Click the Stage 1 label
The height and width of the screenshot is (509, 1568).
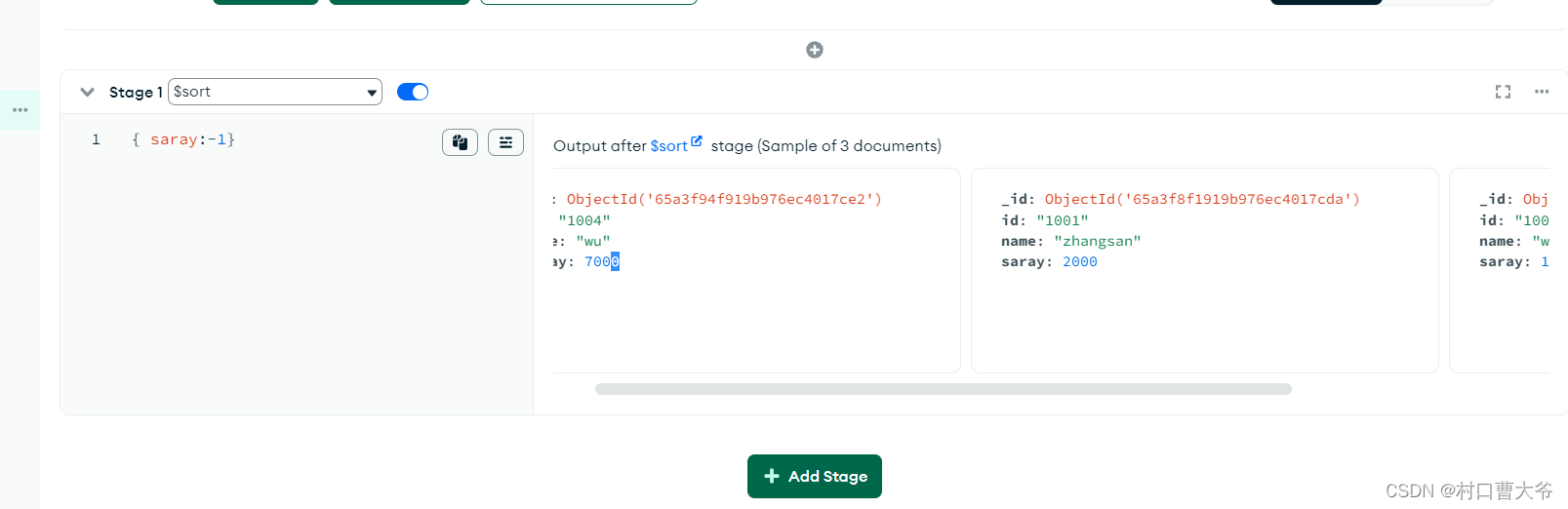click(x=136, y=92)
